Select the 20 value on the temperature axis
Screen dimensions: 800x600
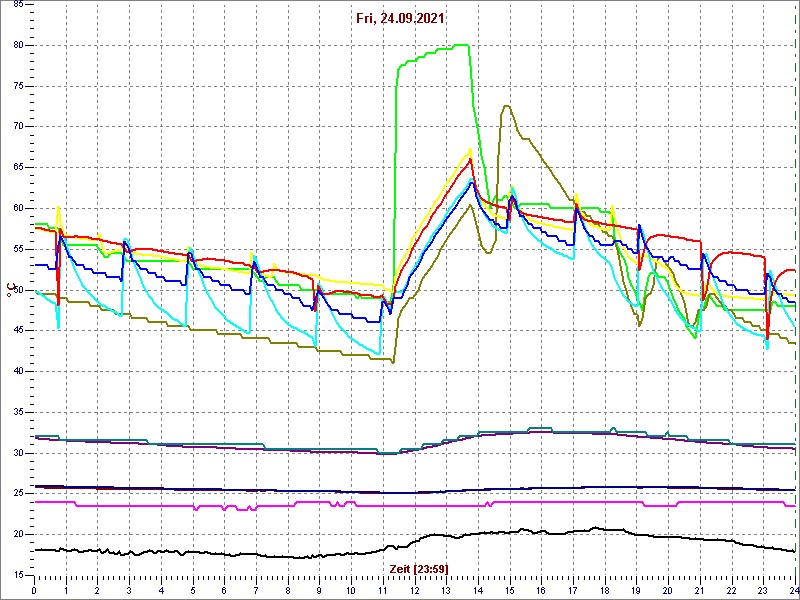[17, 535]
